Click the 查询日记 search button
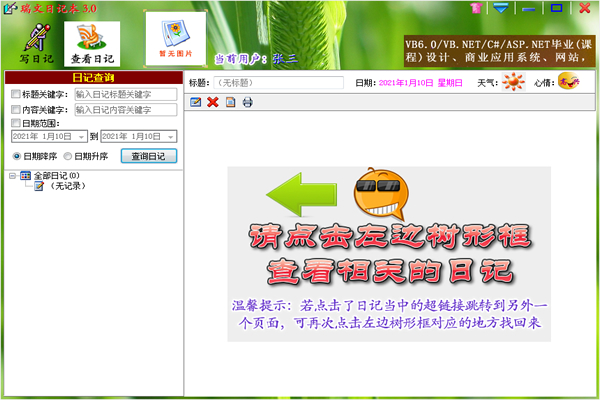This screenshot has width=600, height=400. tap(149, 156)
